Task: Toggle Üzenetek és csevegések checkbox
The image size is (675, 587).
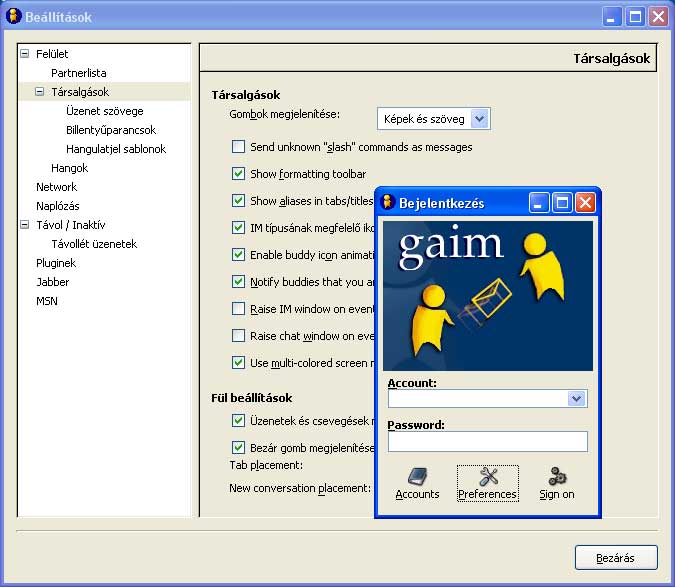Action: point(238,420)
